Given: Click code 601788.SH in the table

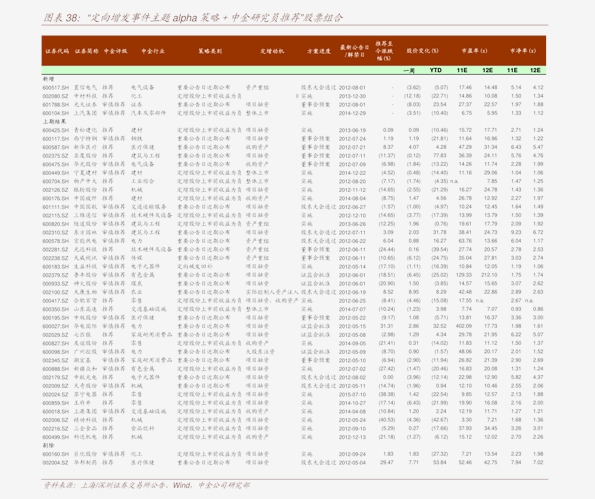Looking at the screenshot, I should (x=56, y=105).
